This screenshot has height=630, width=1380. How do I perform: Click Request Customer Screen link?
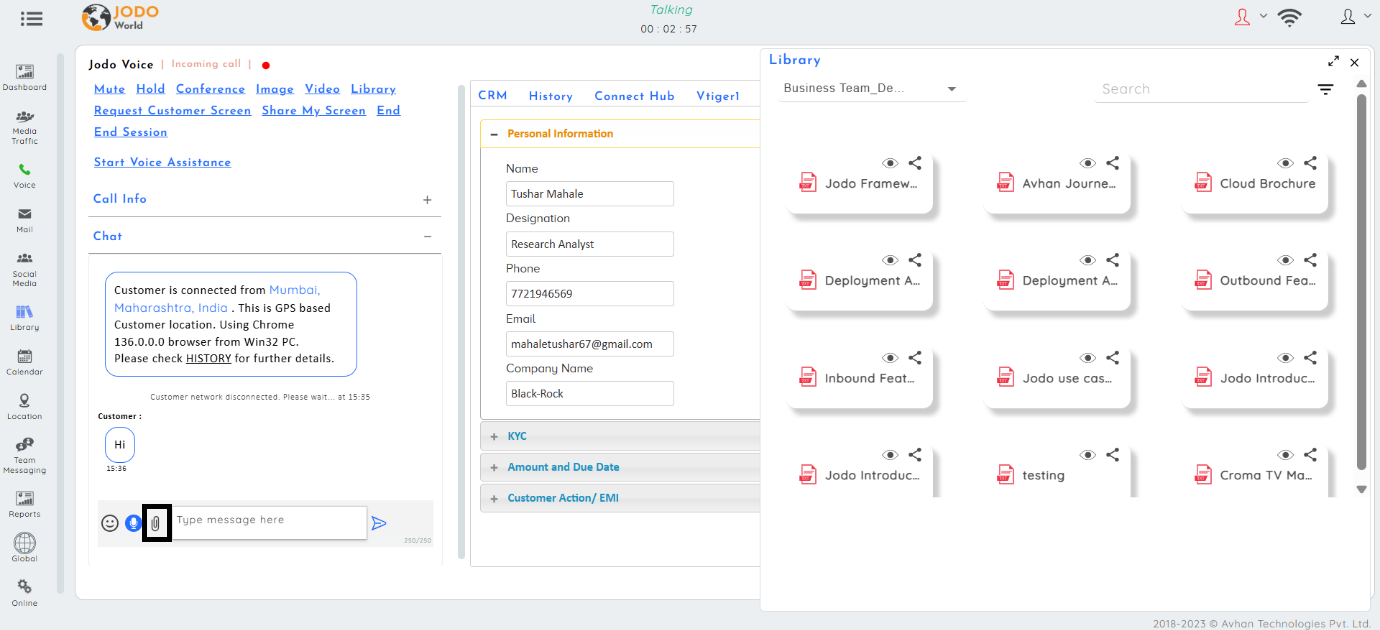(x=172, y=111)
